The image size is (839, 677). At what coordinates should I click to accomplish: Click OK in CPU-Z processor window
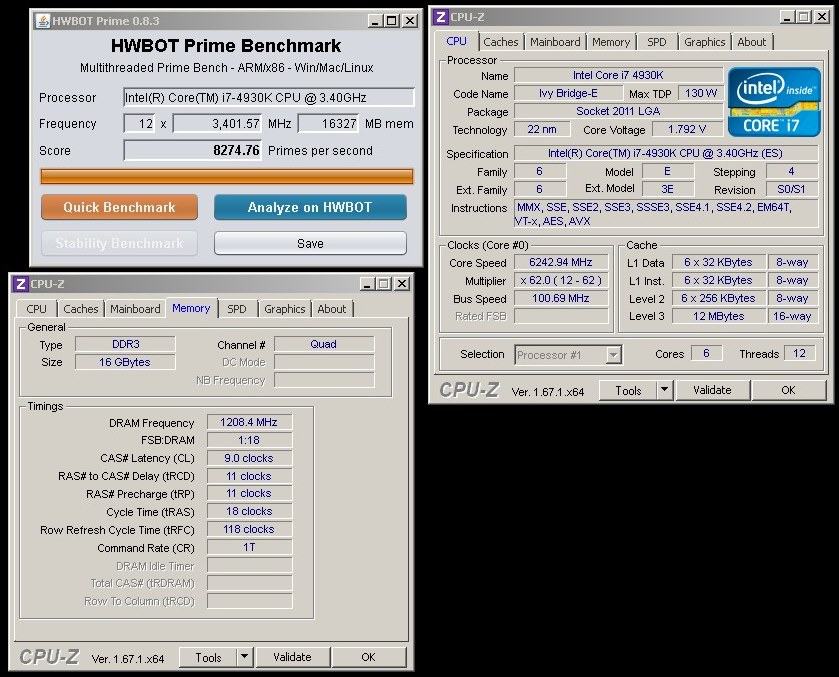point(788,390)
